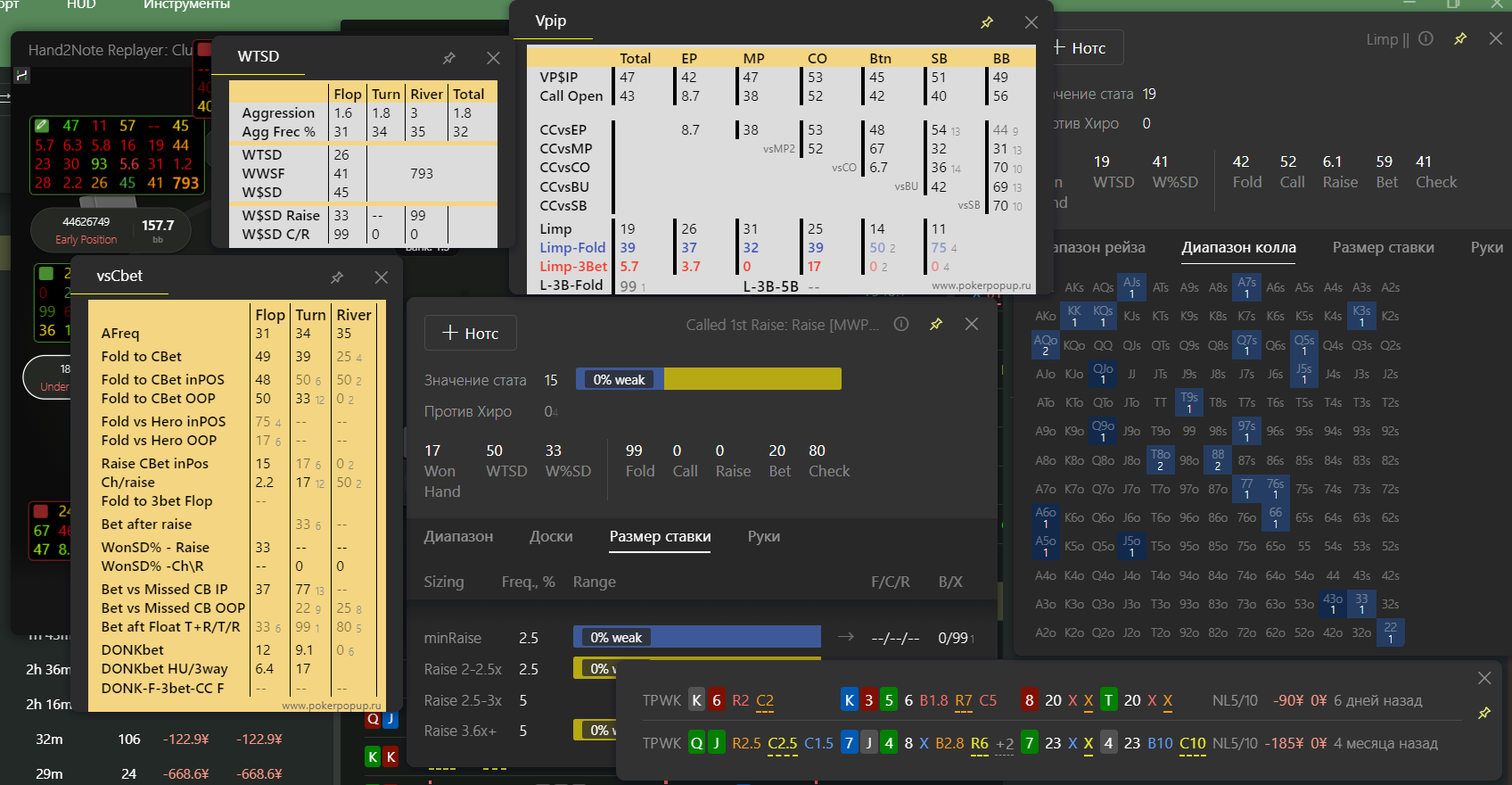
Task: Pin the Called 1st Raise popup
Action: 936,324
